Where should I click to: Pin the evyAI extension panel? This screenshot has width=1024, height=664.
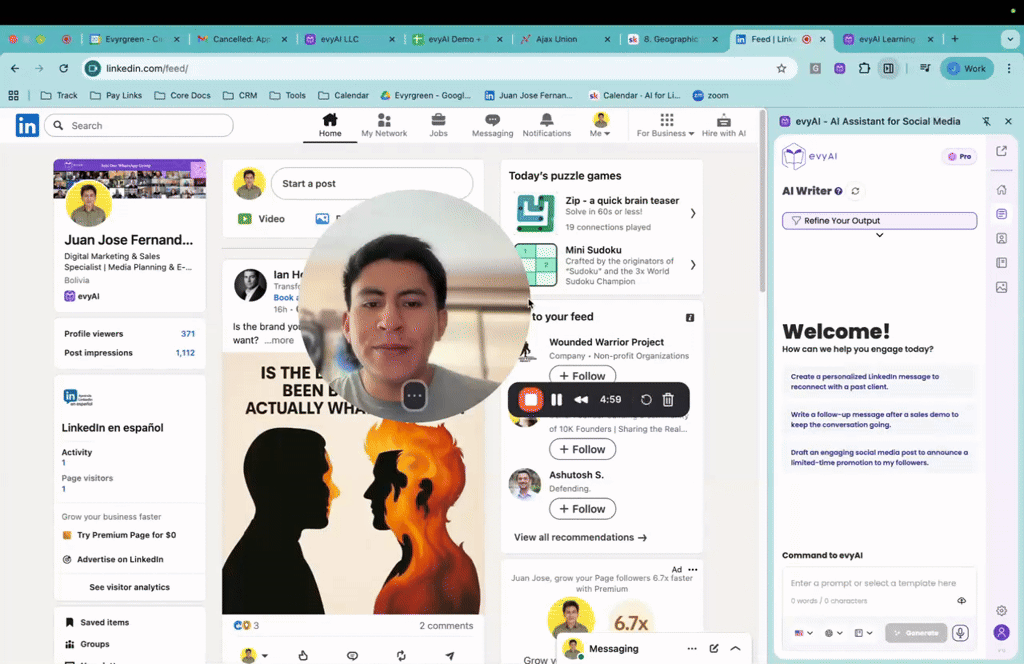[985, 121]
